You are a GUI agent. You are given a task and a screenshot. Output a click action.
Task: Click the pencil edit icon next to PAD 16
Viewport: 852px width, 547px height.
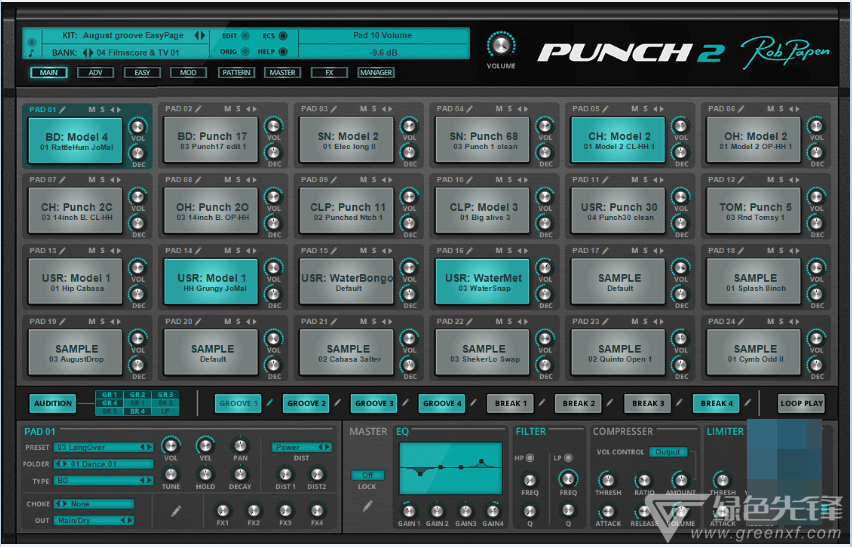tap(470, 250)
